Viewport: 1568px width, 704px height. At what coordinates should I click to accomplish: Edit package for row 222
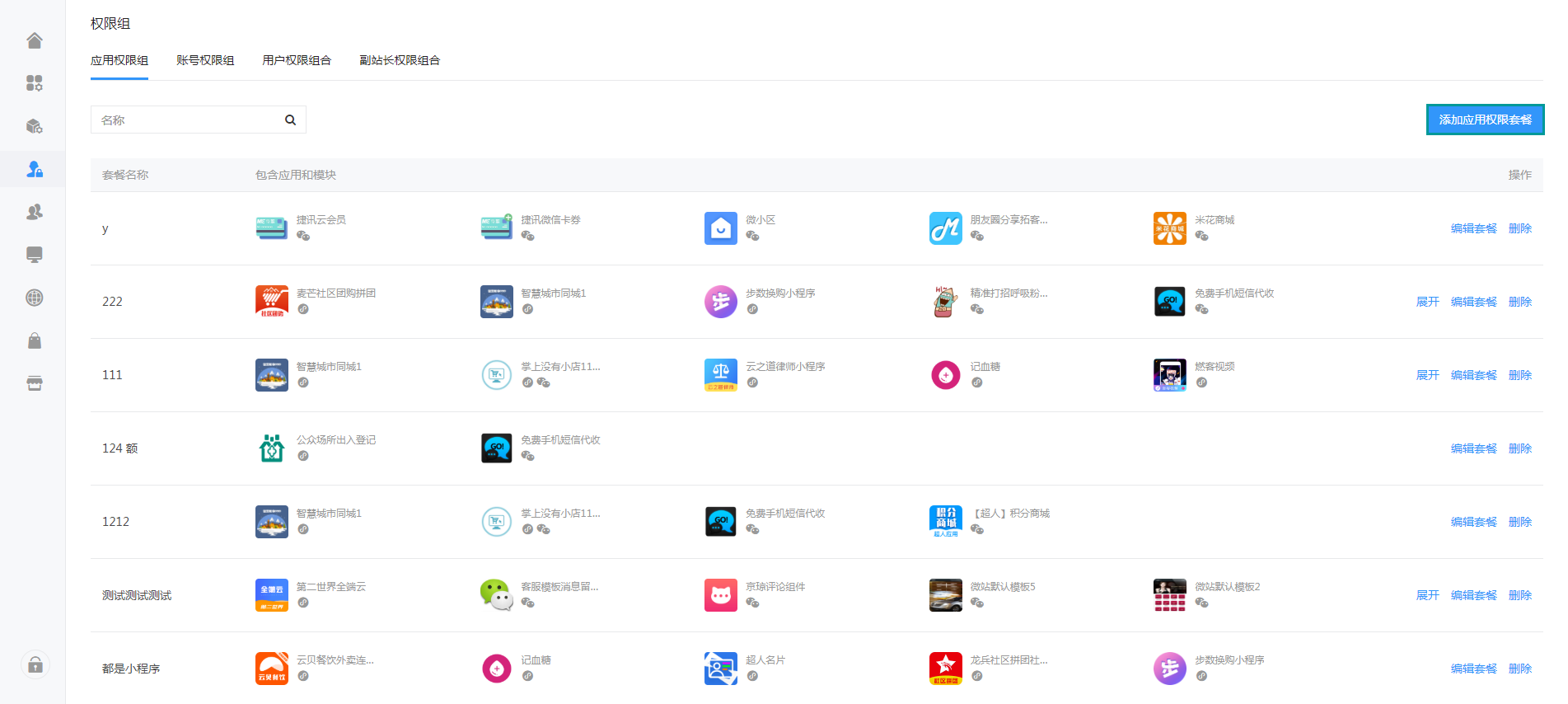1473,302
